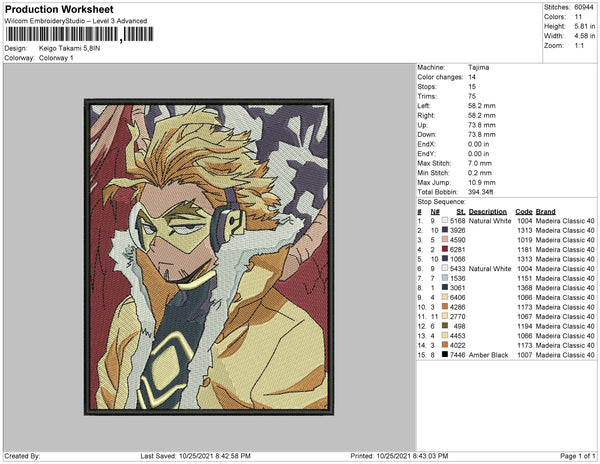Click the 'EndY:' label
The image size is (600, 464).
click(x=427, y=154)
